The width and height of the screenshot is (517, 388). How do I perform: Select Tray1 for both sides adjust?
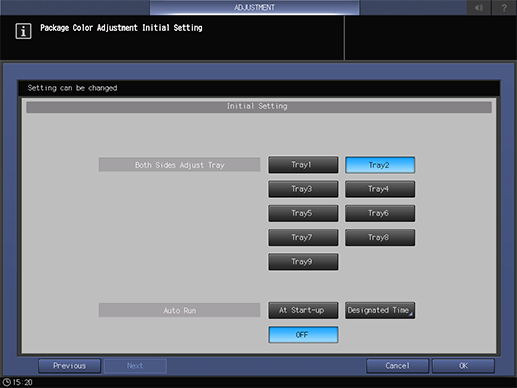pyautogui.click(x=303, y=165)
